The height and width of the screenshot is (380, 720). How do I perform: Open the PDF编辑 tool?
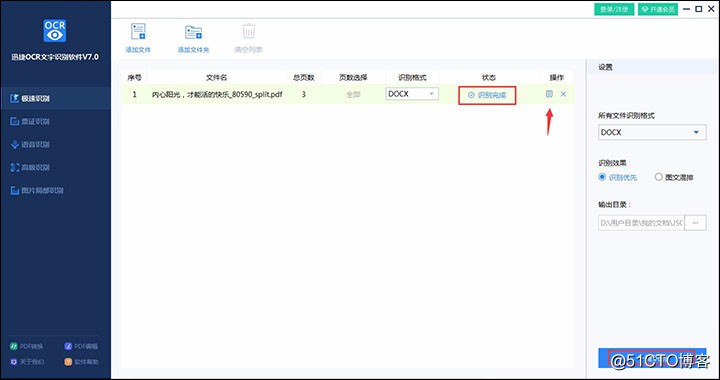click(x=81, y=346)
